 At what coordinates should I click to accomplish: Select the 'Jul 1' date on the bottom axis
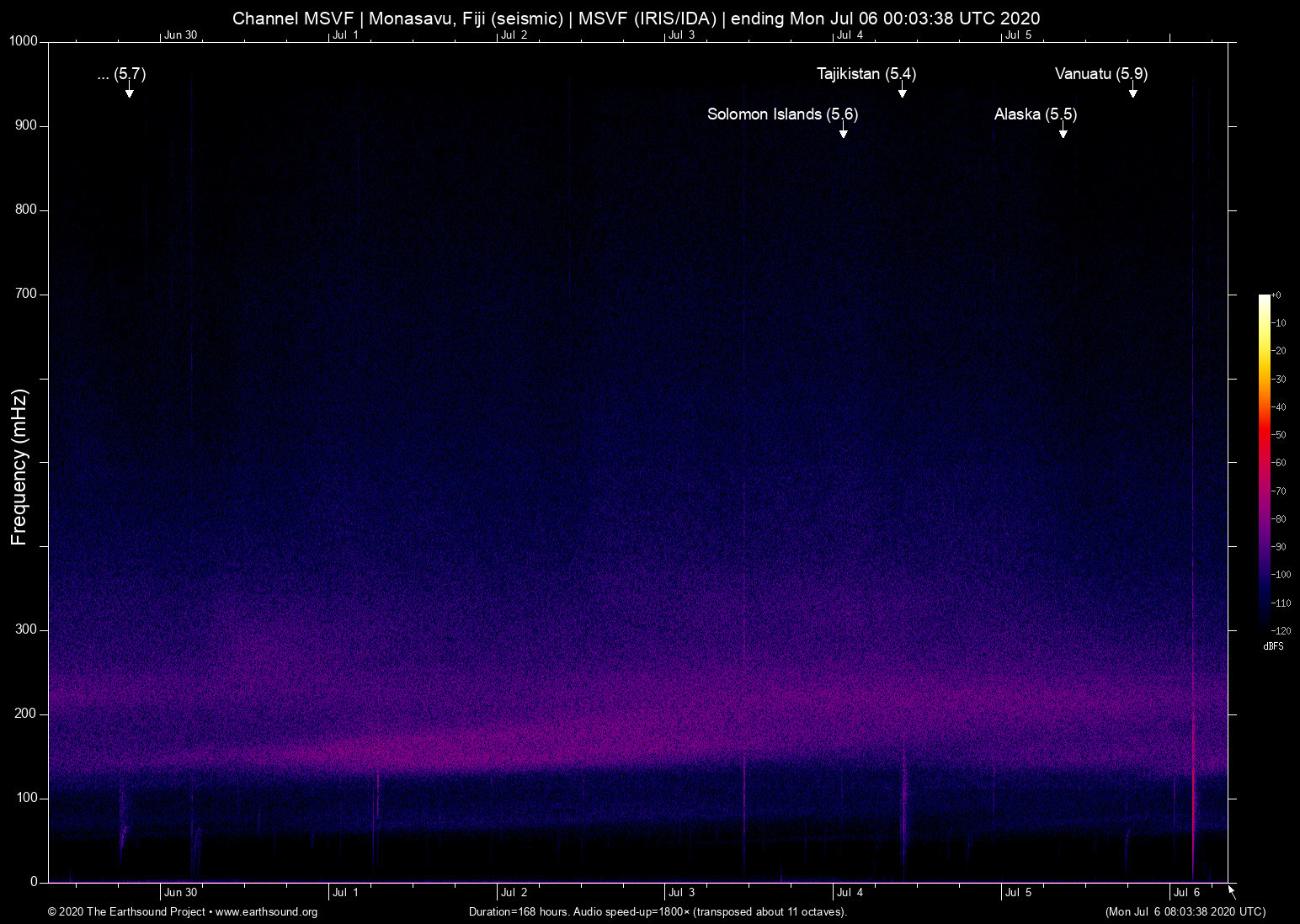[345, 893]
